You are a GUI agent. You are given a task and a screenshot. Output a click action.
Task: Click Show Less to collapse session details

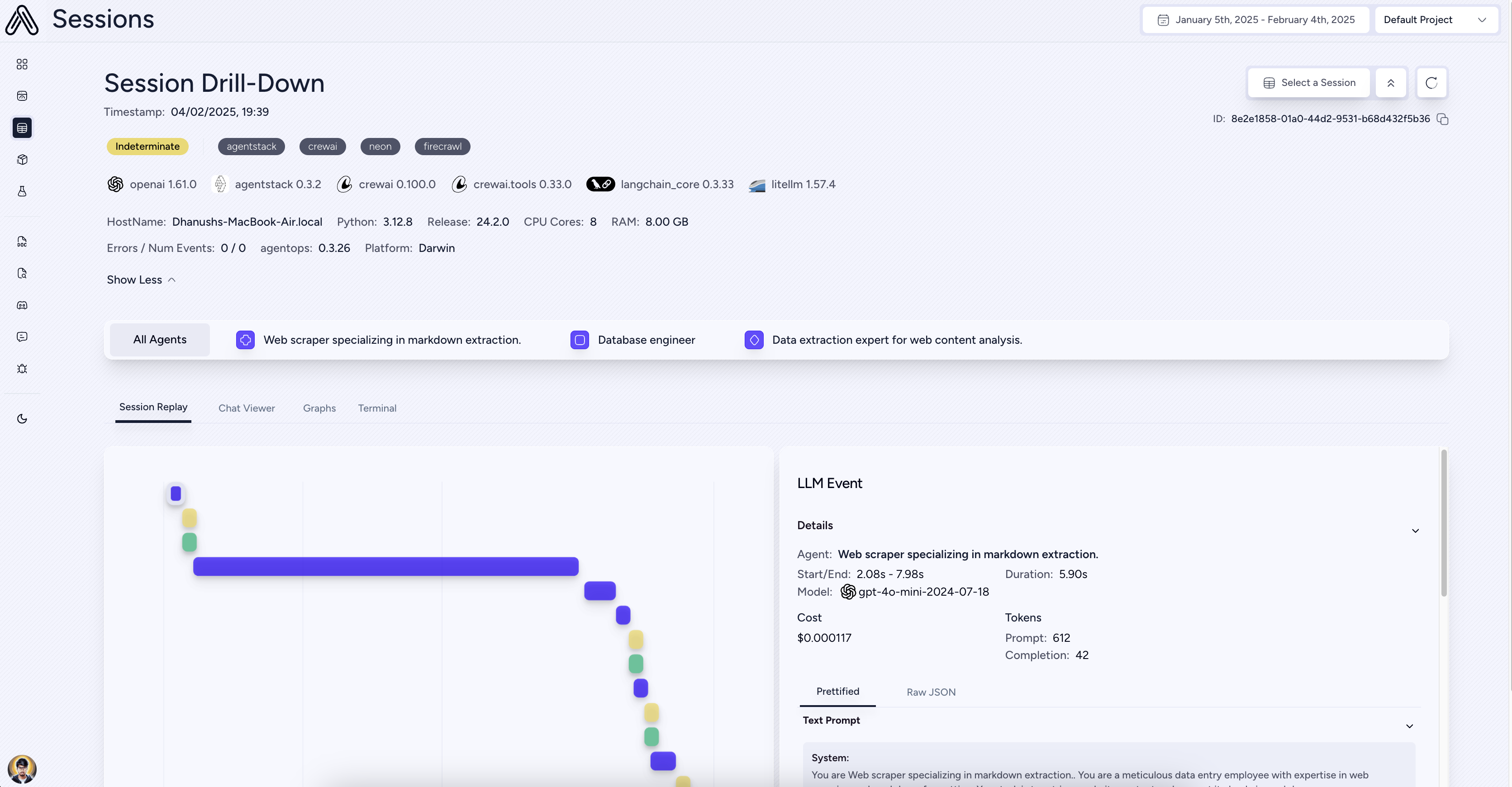(x=140, y=280)
